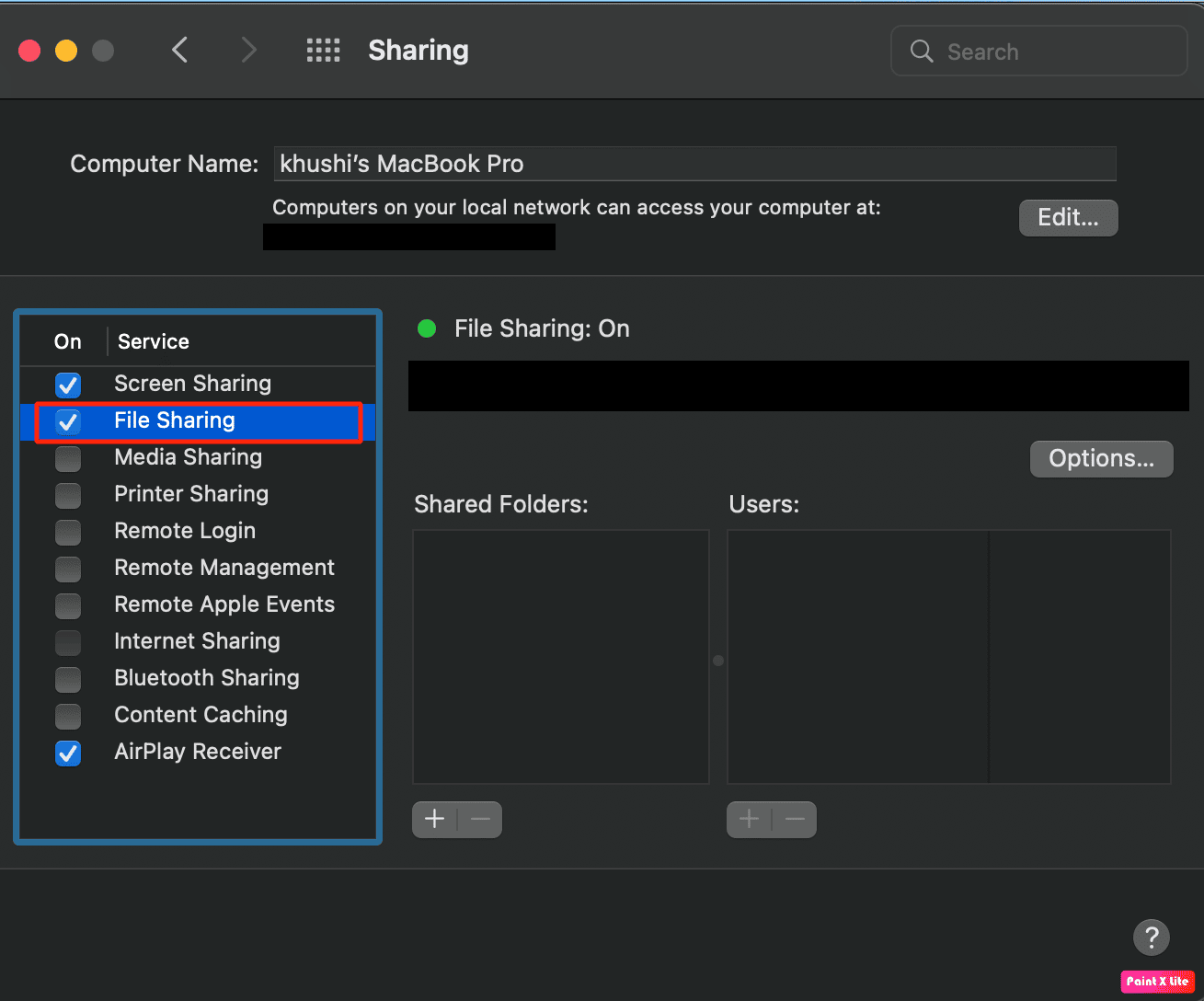Click the Service column header

[154, 341]
